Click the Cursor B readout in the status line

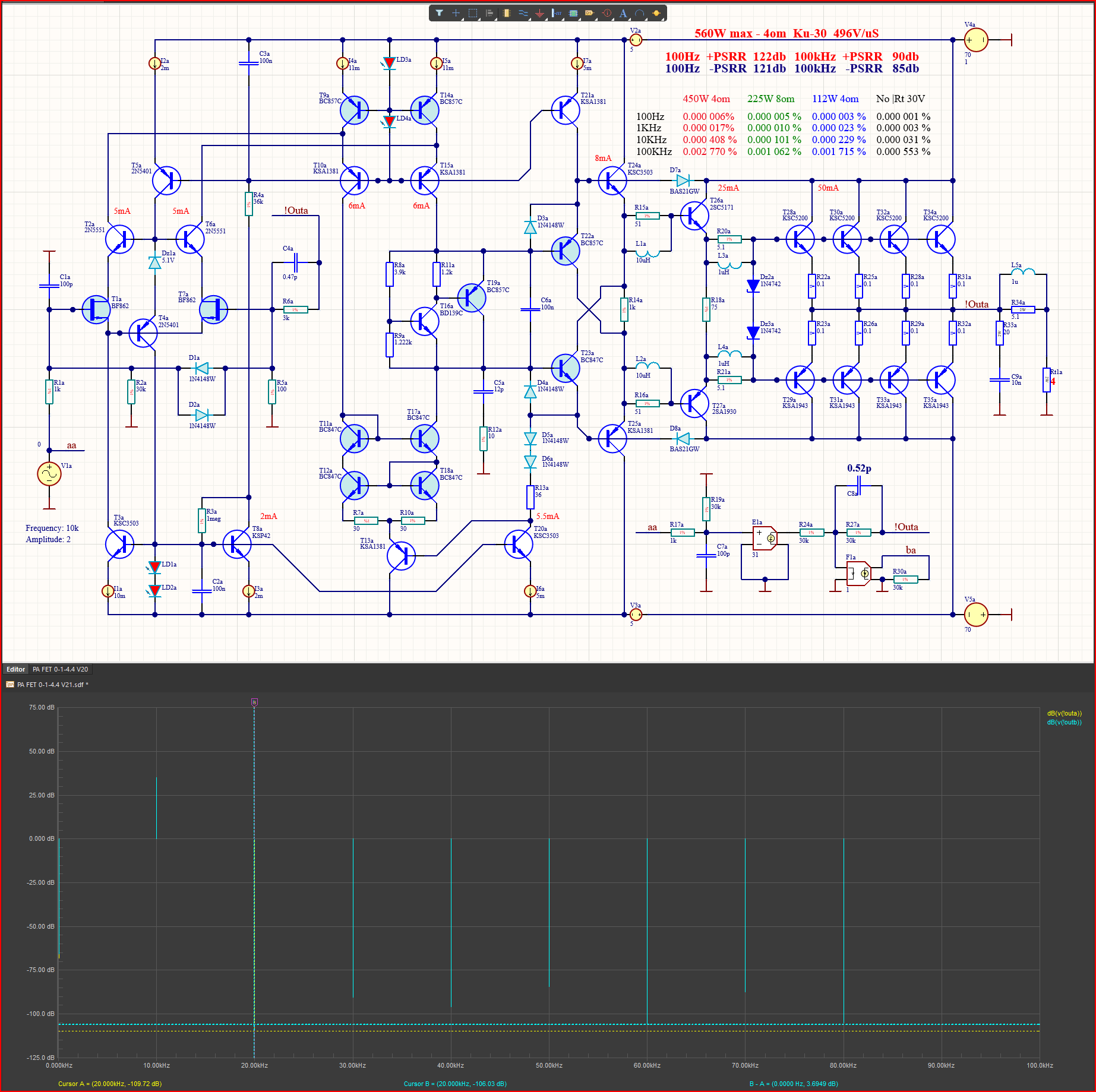point(455,1084)
